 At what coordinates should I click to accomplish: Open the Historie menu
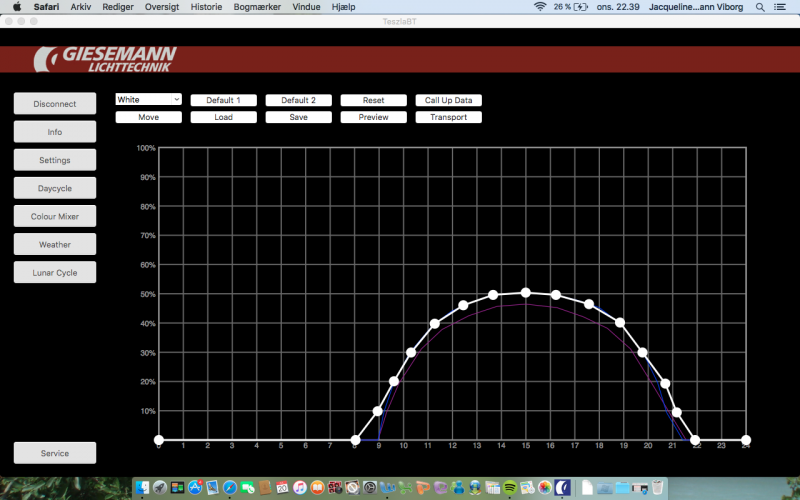tap(206, 6)
